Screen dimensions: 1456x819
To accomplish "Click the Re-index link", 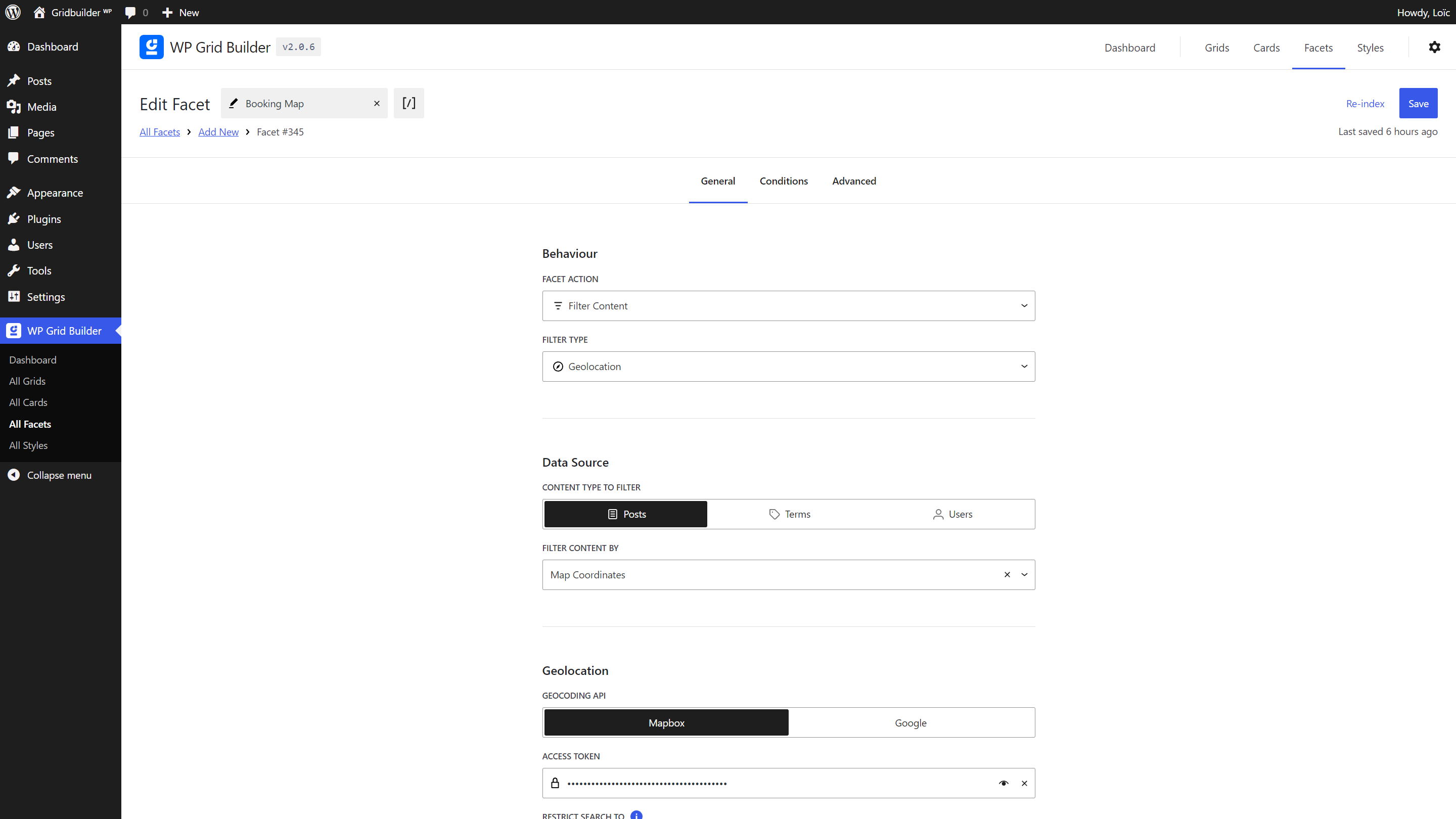I will click(x=1365, y=103).
